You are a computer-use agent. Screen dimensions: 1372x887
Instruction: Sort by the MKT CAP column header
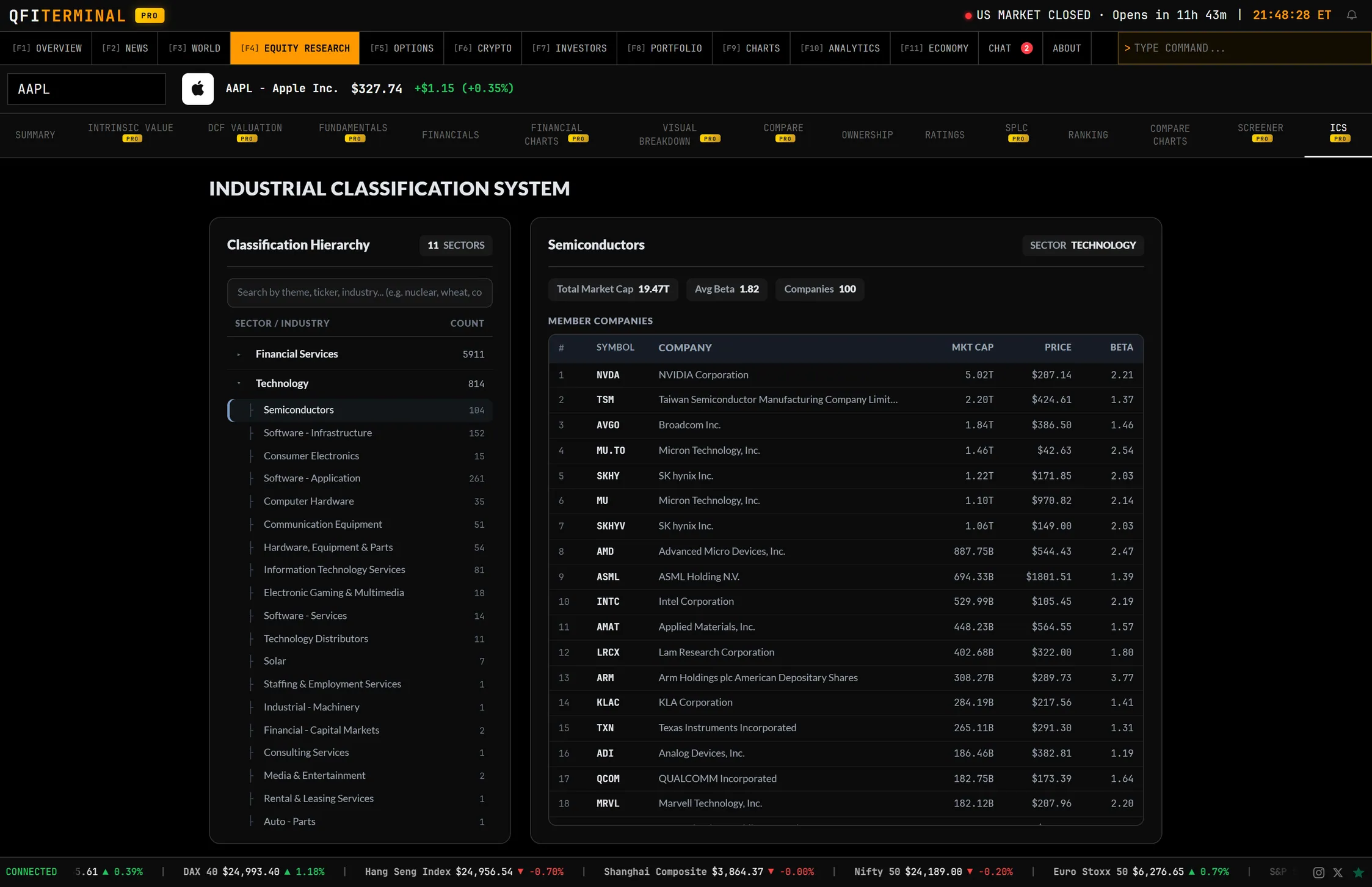click(x=972, y=348)
